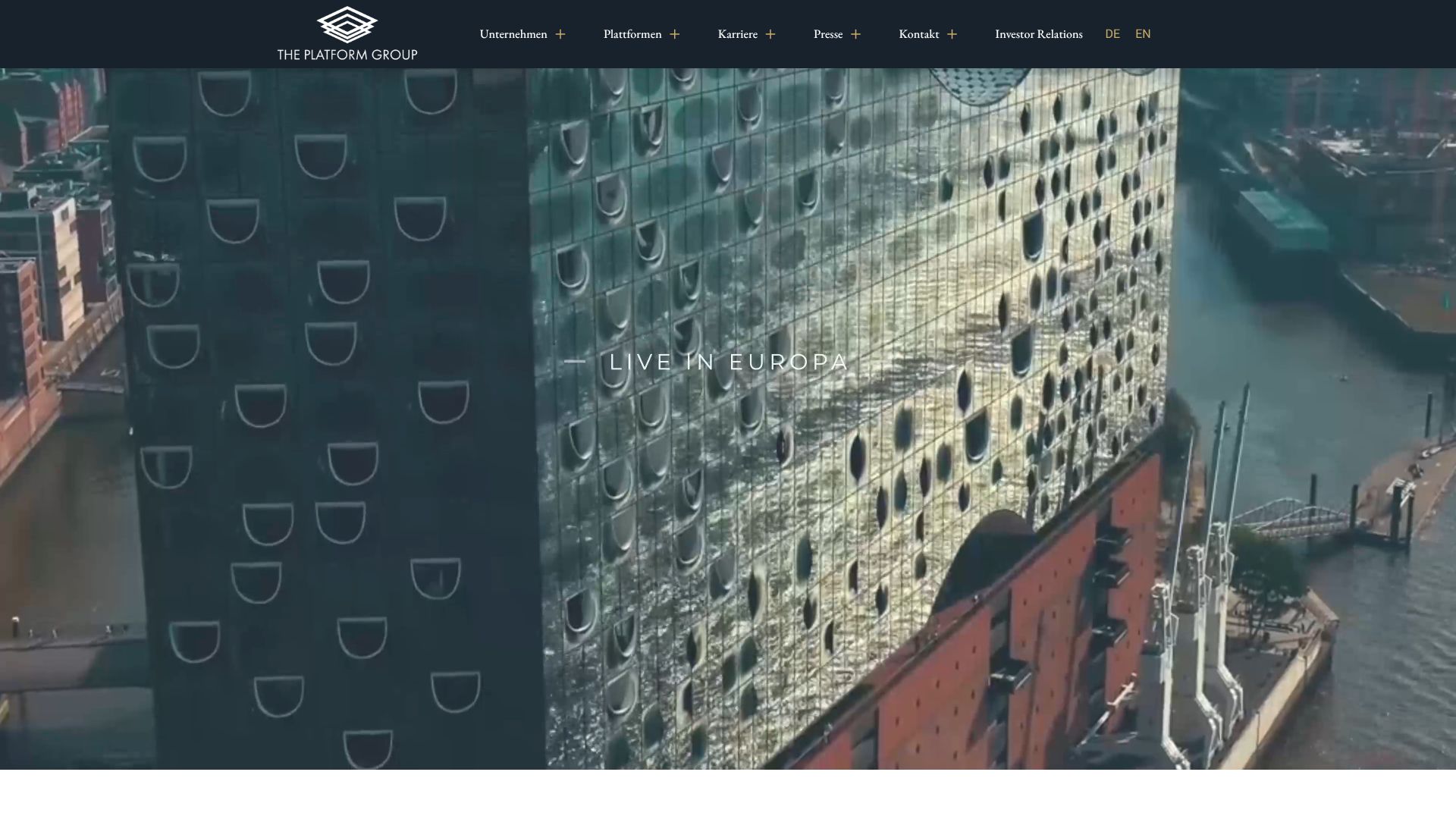
Task: Select the Presse navigation item
Action: point(828,34)
